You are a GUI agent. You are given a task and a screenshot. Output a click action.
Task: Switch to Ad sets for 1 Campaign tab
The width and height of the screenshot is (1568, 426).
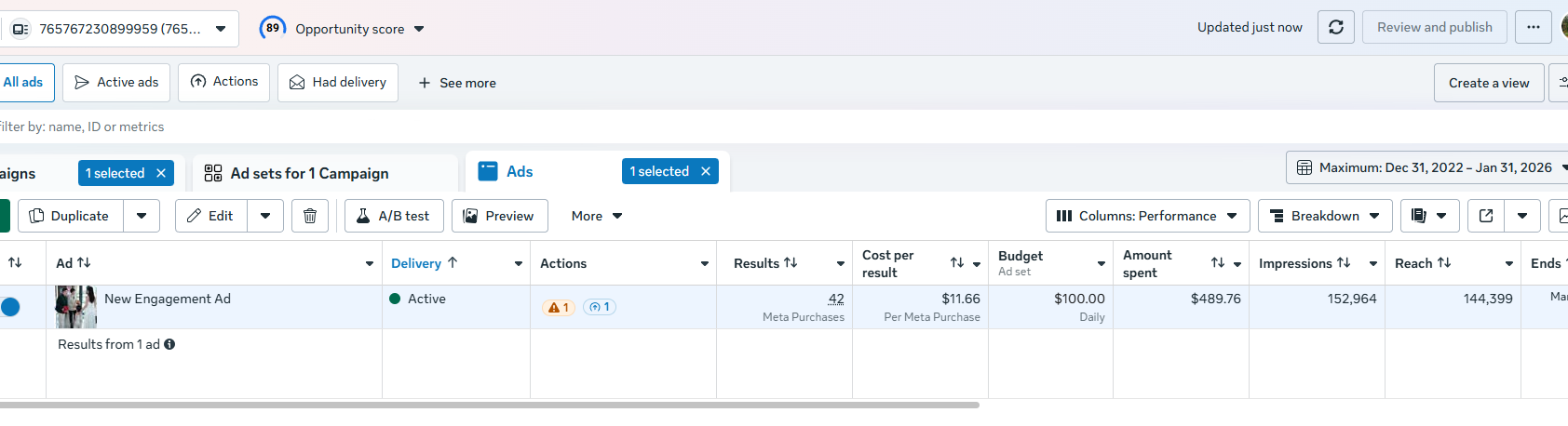pos(309,173)
